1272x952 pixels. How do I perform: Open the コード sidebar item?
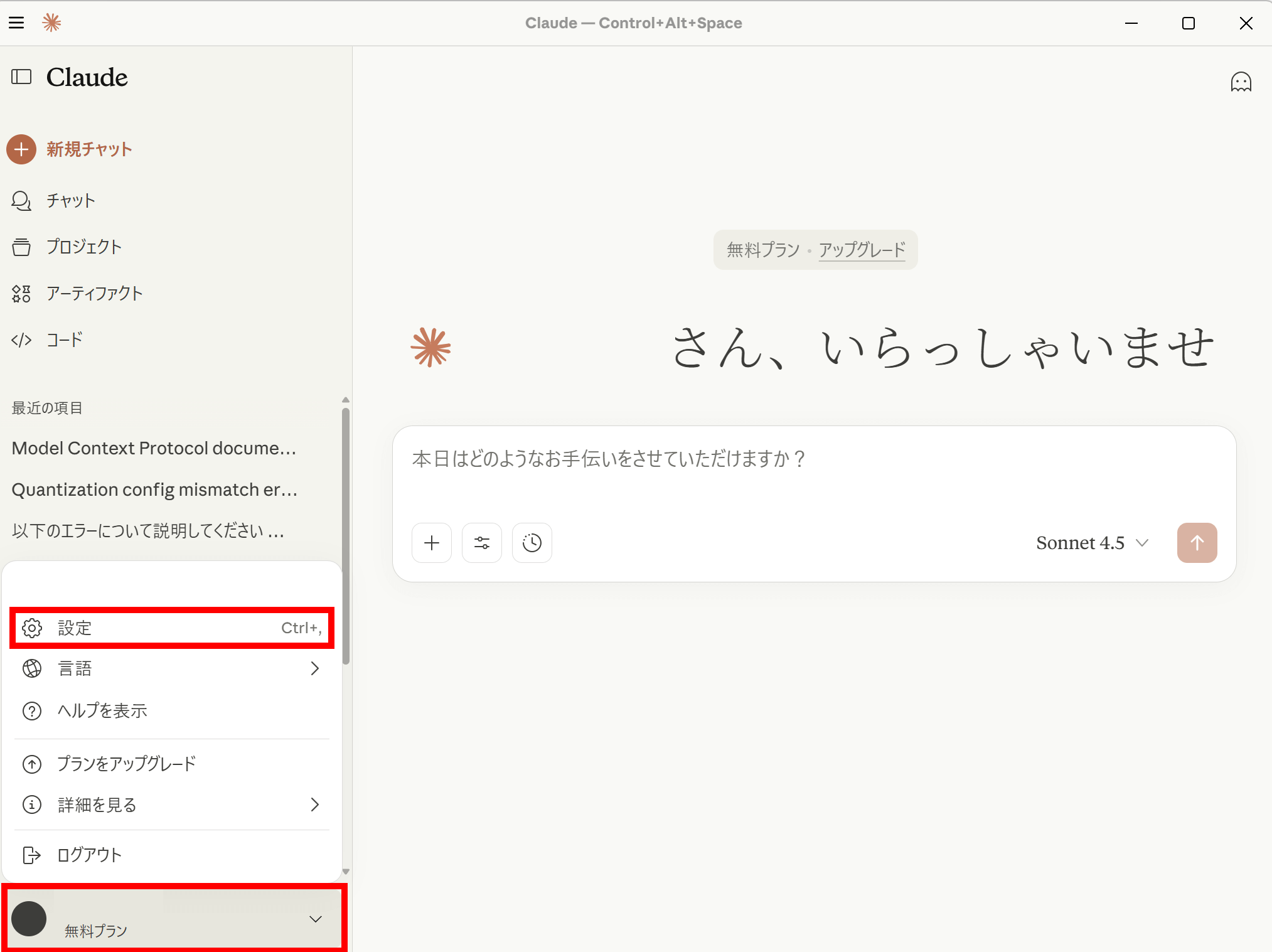64,340
